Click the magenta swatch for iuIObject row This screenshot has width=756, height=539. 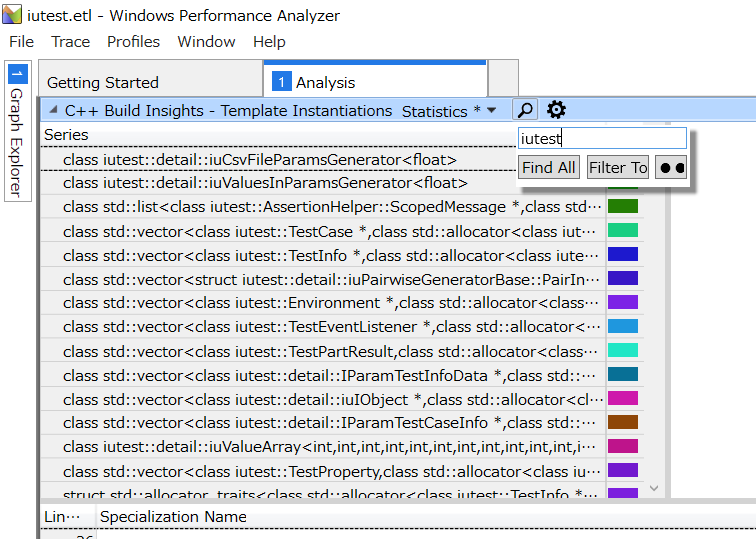622,398
